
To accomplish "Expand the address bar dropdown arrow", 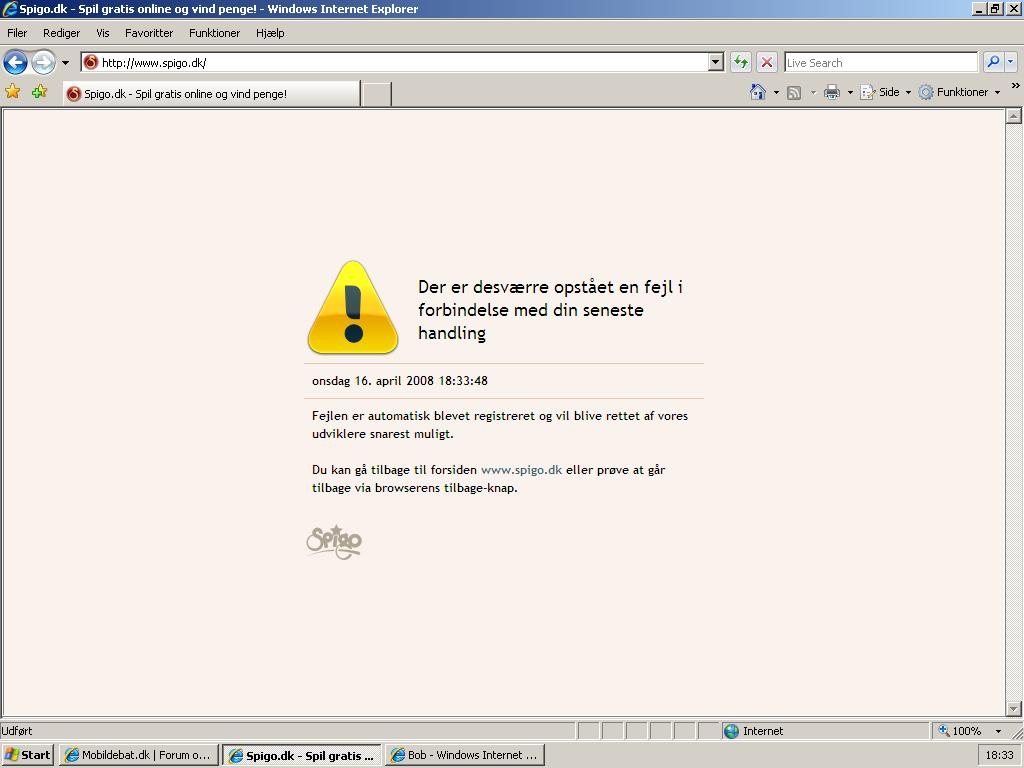I will [715, 62].
